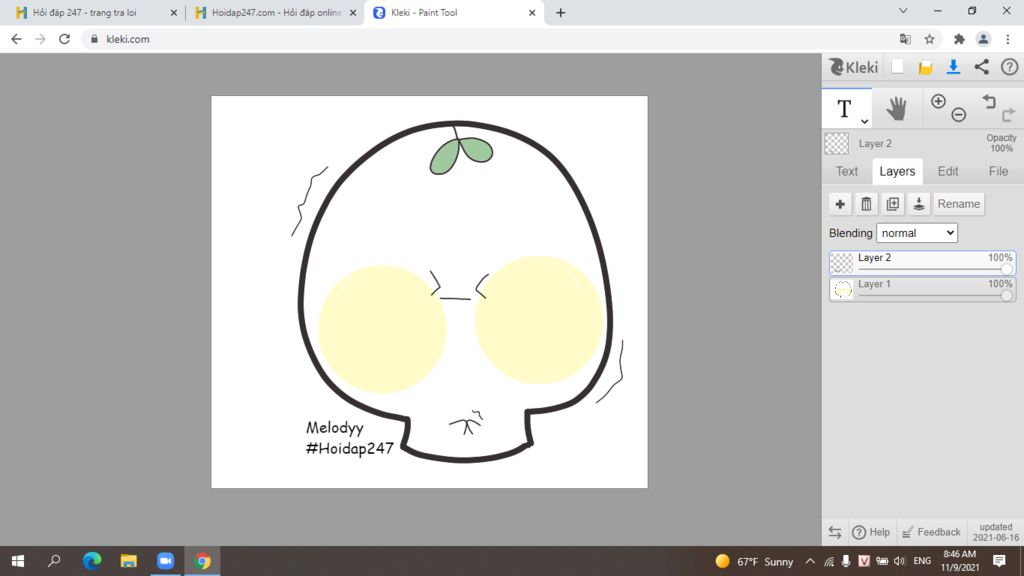Create a new image with white page icon

898,67
